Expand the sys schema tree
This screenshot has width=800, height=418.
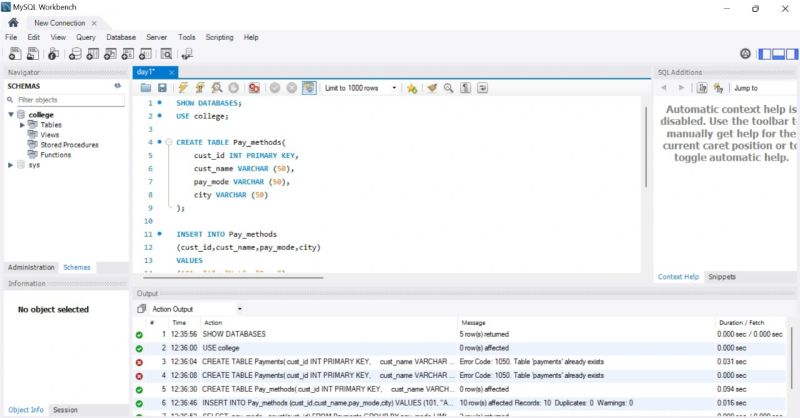(x=11, y=165)
